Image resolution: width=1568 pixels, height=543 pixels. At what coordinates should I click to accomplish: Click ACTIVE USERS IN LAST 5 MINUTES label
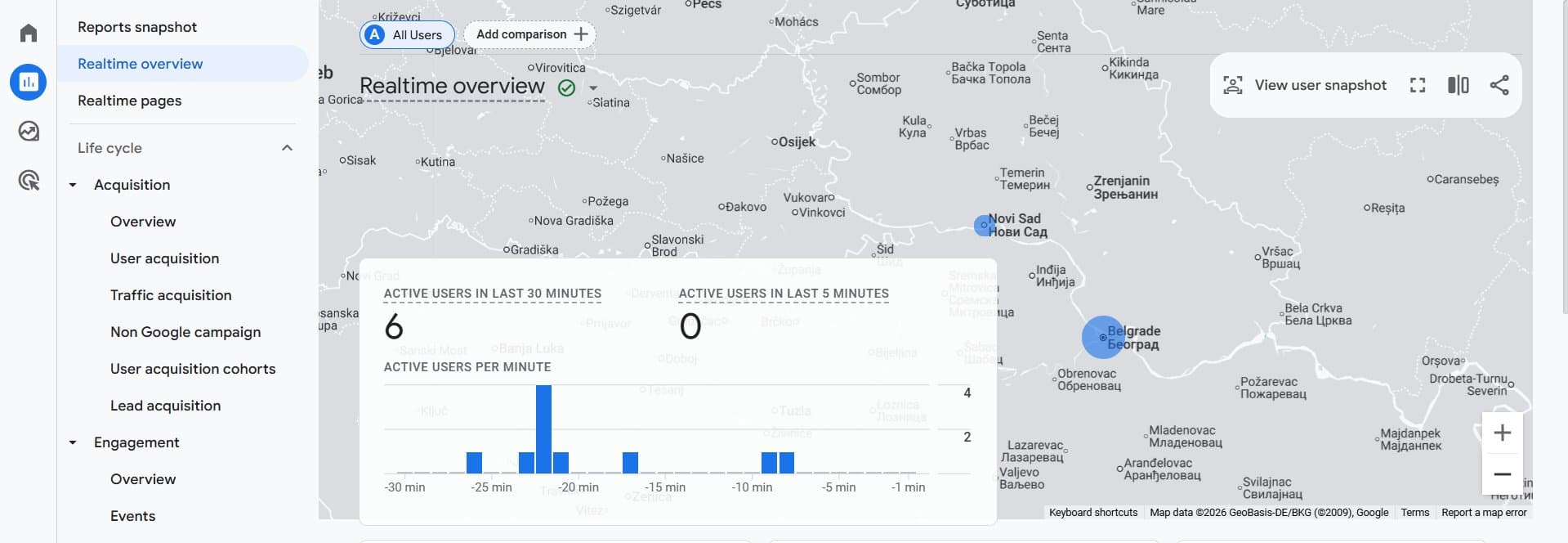click(x=784, y=294)
